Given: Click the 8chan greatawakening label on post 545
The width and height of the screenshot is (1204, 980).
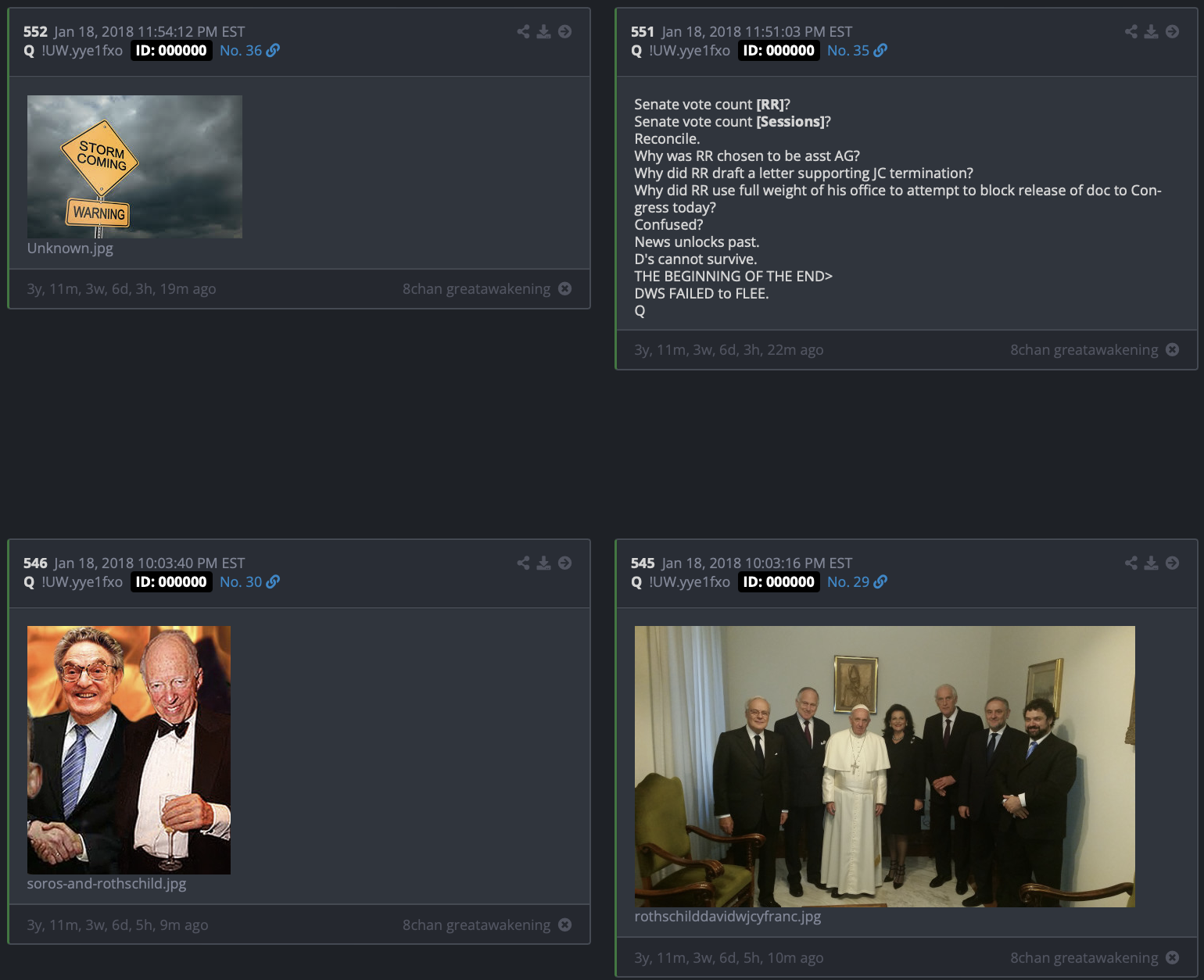Looking at the screenshot, I should click(x=1084, y=957).
